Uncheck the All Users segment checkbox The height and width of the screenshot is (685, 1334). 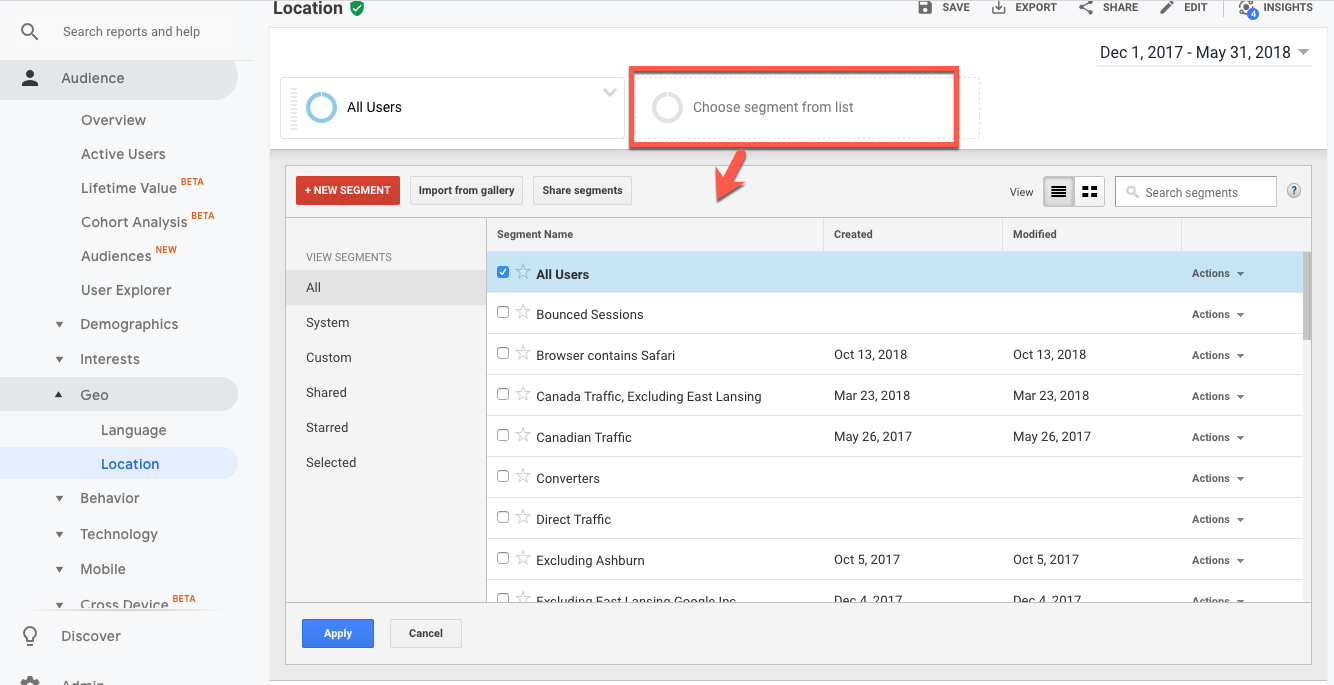pos(502,271)
